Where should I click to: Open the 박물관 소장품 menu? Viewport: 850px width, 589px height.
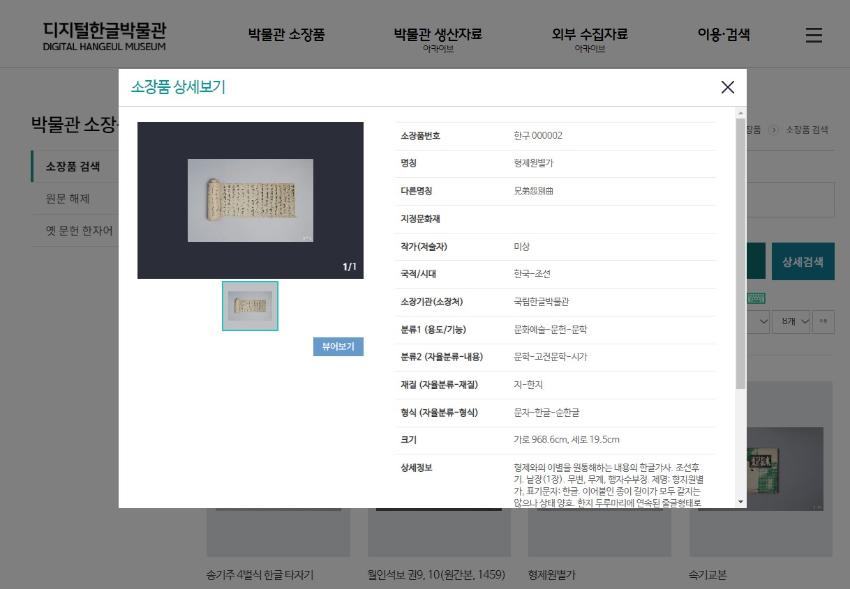pos(286,35)
